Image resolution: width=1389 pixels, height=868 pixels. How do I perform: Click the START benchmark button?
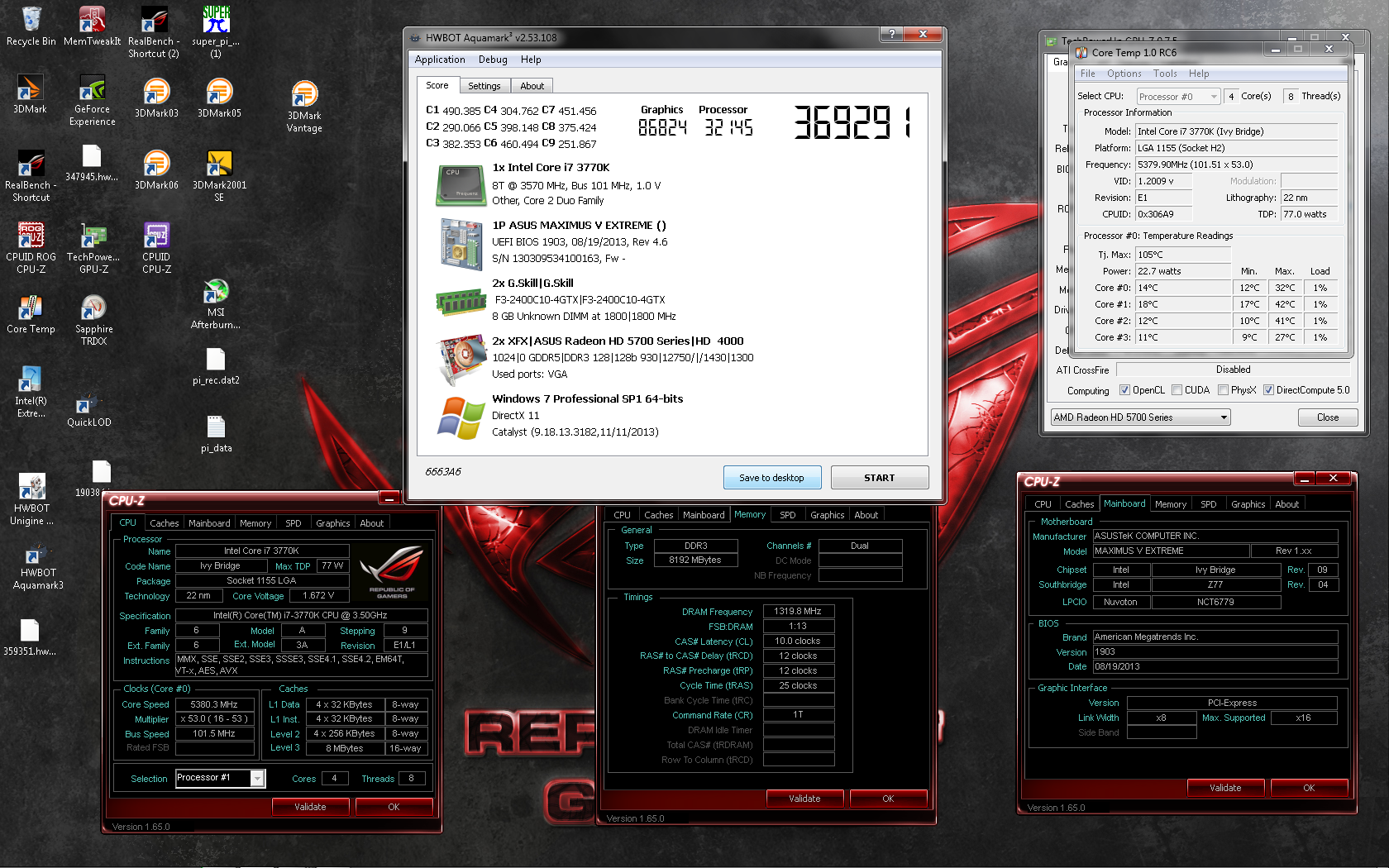click(880, 478)
